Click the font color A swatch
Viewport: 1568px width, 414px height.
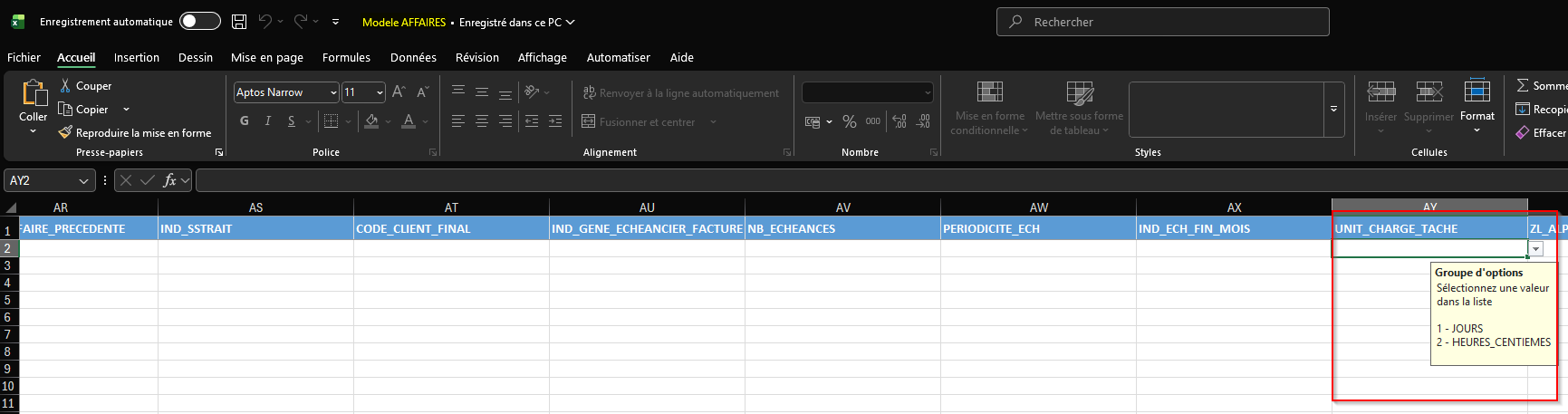point(409,121)
